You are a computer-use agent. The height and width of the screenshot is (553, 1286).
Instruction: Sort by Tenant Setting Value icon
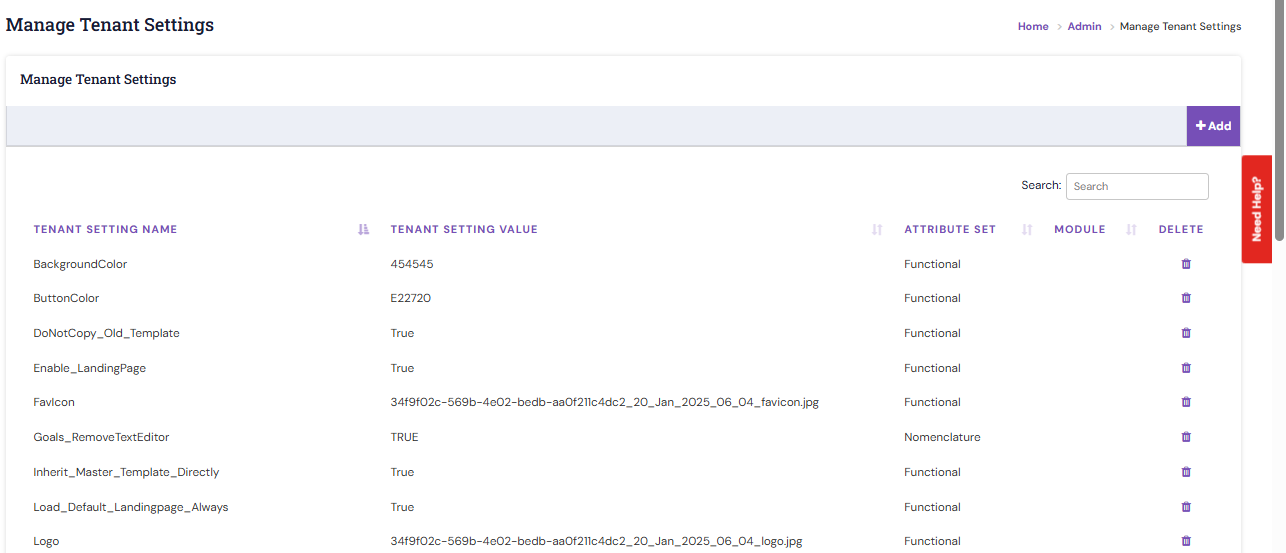pos(877,229)
